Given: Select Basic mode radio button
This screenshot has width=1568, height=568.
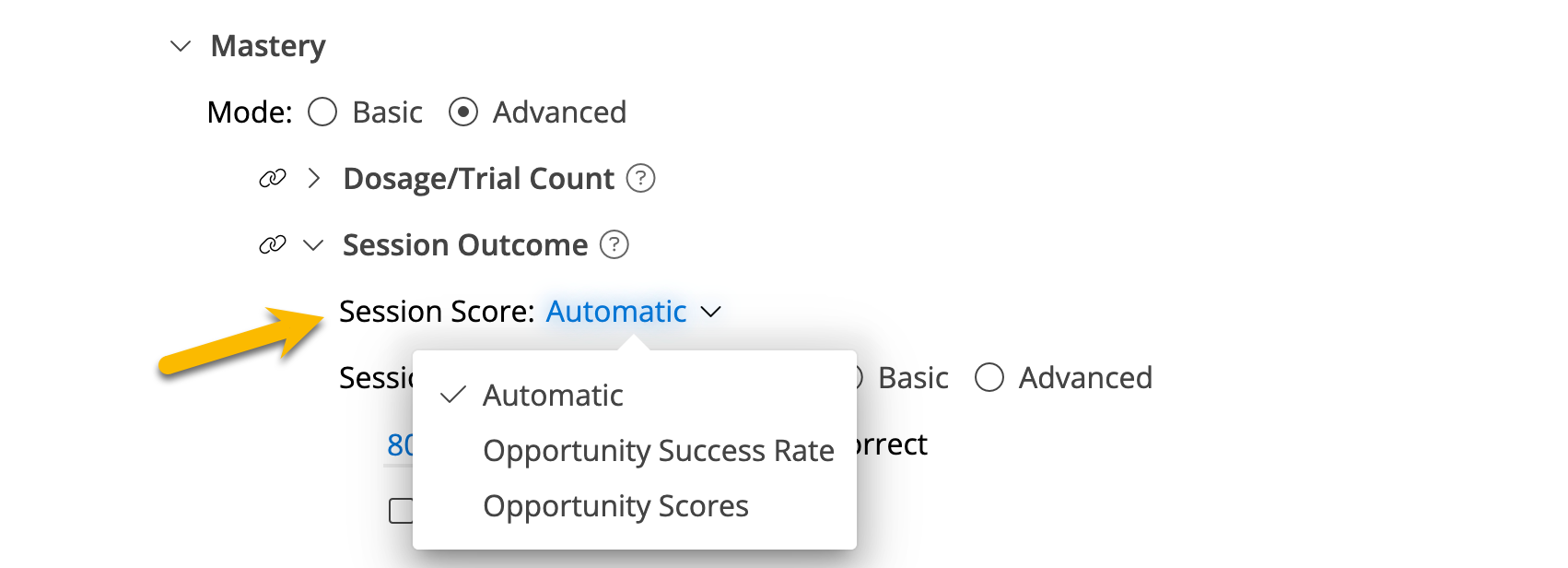Looking at the screenshot, I should coord(322,112).
